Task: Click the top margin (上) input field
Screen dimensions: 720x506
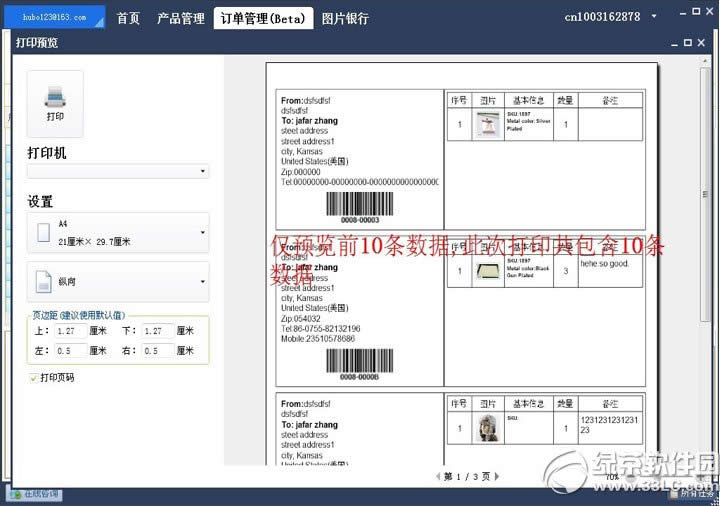Action: [x=76, y=331]
